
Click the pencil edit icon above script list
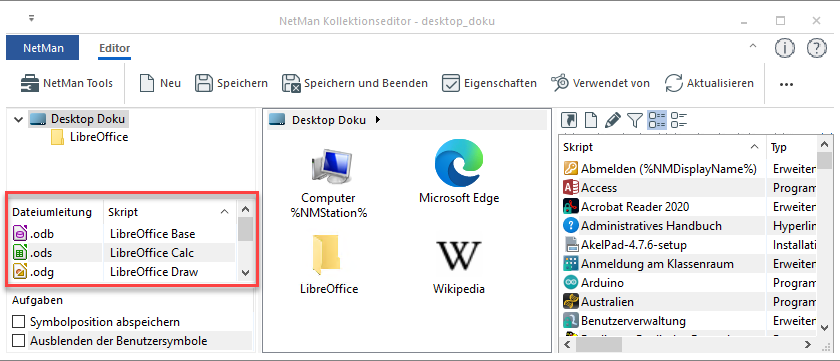[x=611, y=120]
